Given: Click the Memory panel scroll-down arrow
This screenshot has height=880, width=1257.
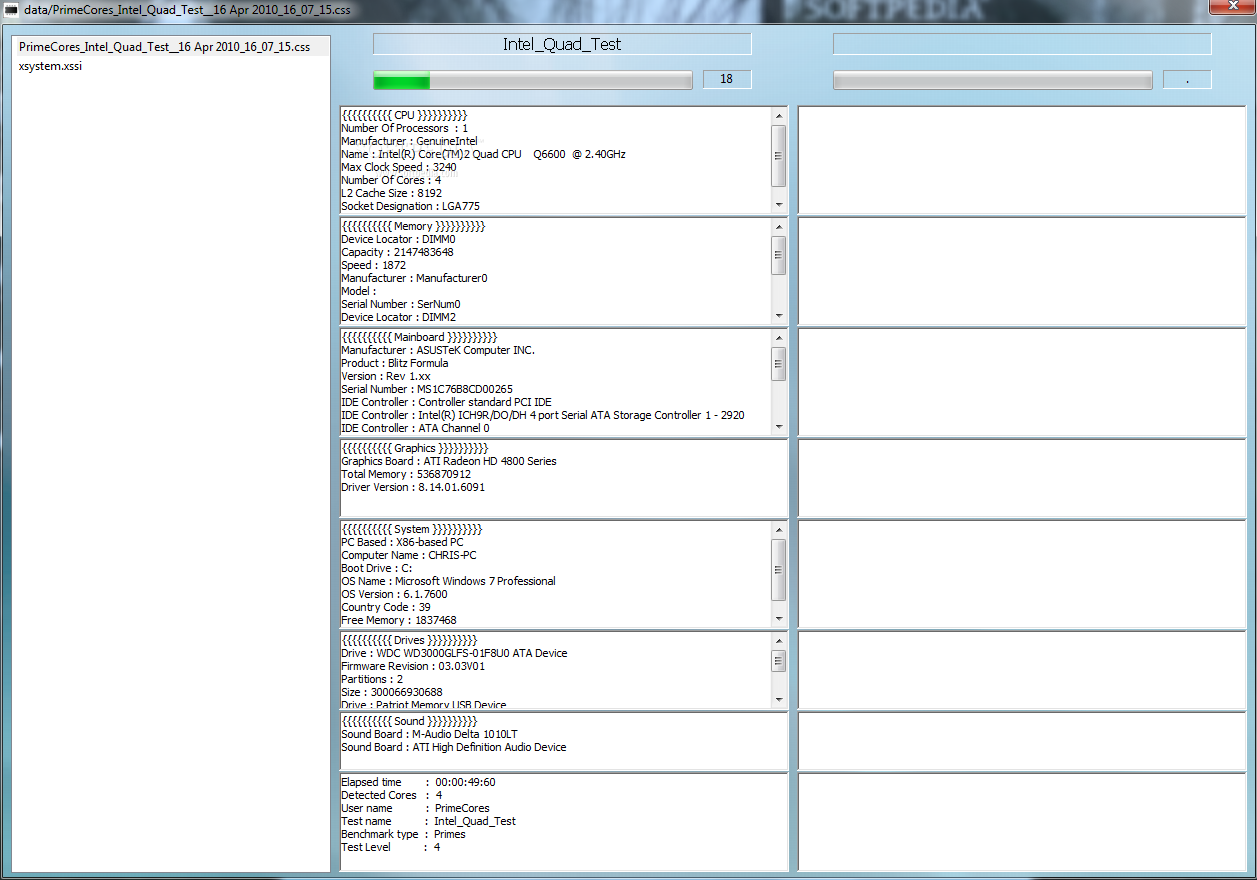Looking at the screenshot, I should [779, 316].
